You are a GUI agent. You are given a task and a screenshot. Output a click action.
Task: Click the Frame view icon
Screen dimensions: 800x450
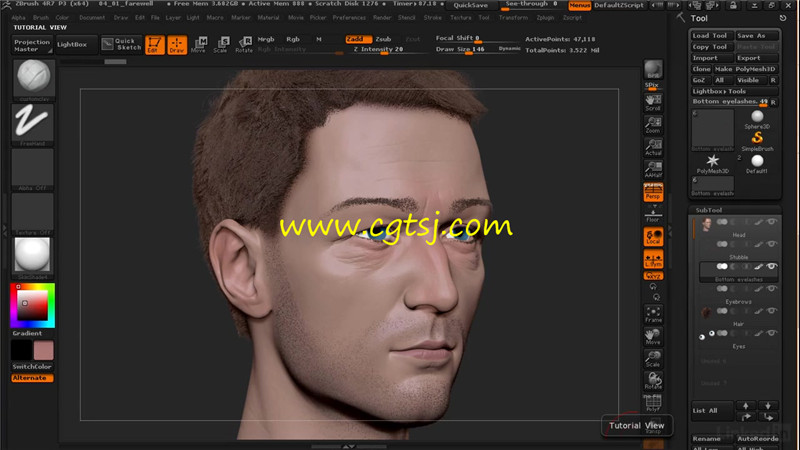653,314
